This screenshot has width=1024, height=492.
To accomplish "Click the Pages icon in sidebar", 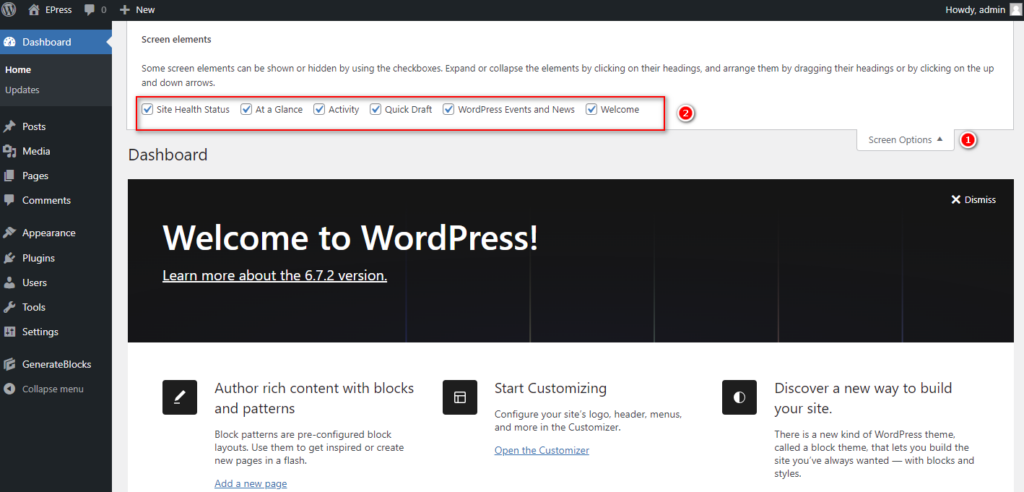I will 9,176.
